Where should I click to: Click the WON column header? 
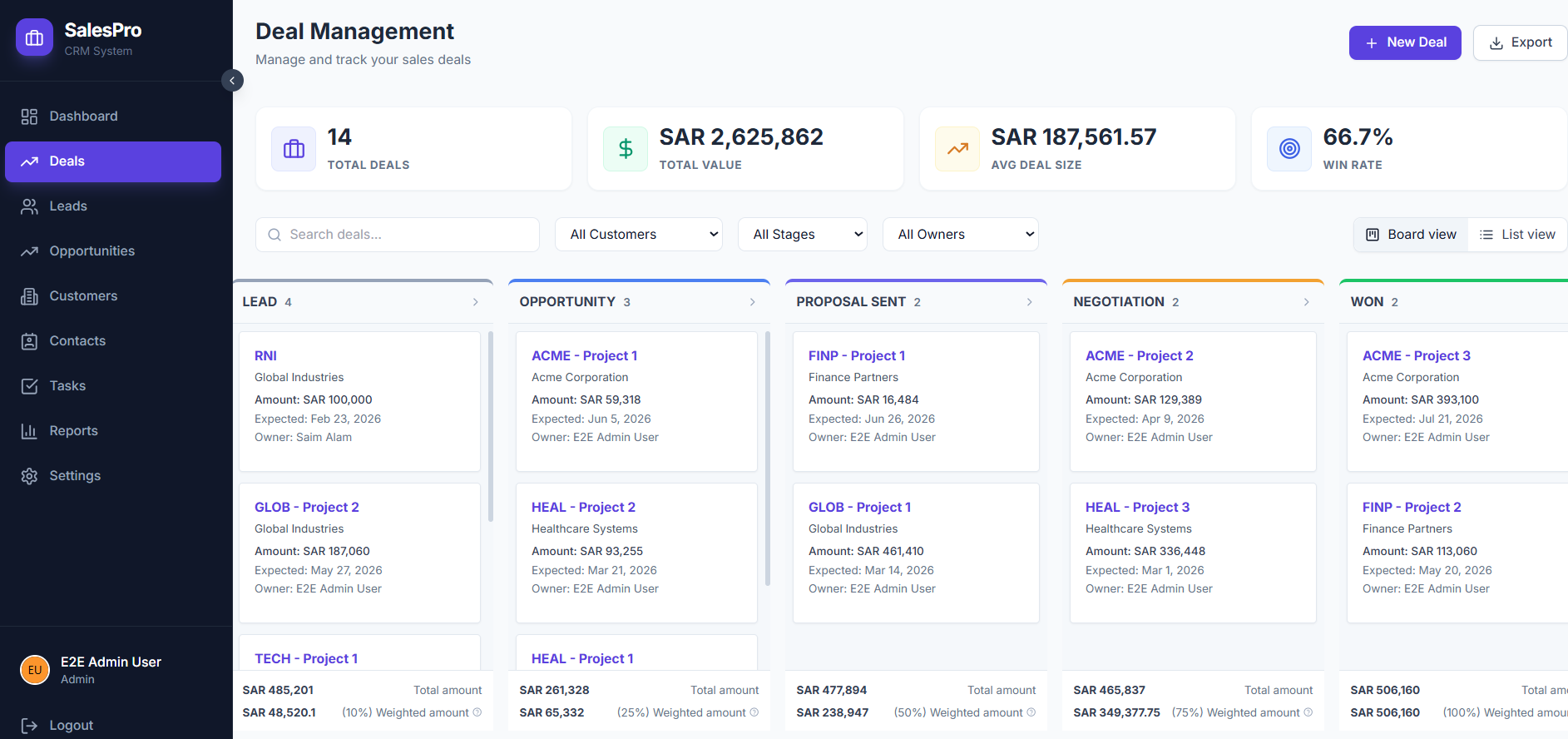coord(1454,302)
